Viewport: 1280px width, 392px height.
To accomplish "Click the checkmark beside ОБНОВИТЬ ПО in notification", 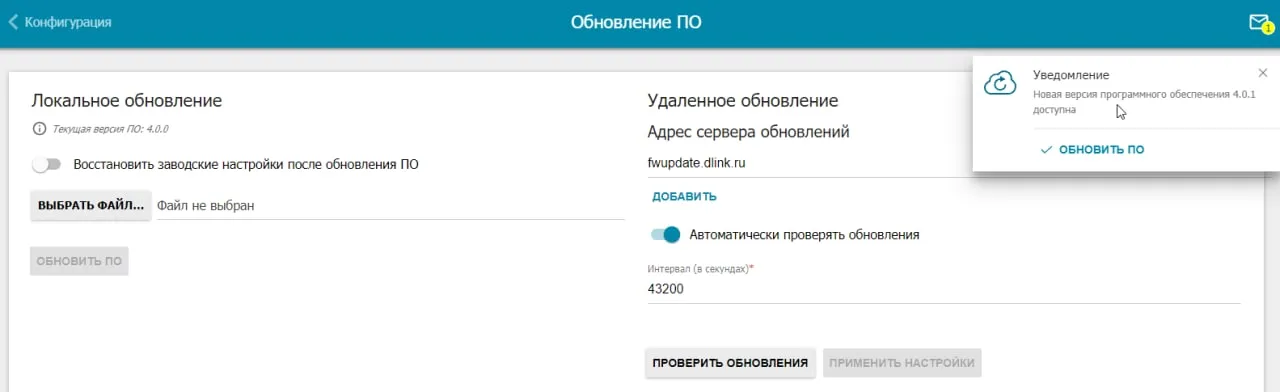I will [x=1046, y=149].
